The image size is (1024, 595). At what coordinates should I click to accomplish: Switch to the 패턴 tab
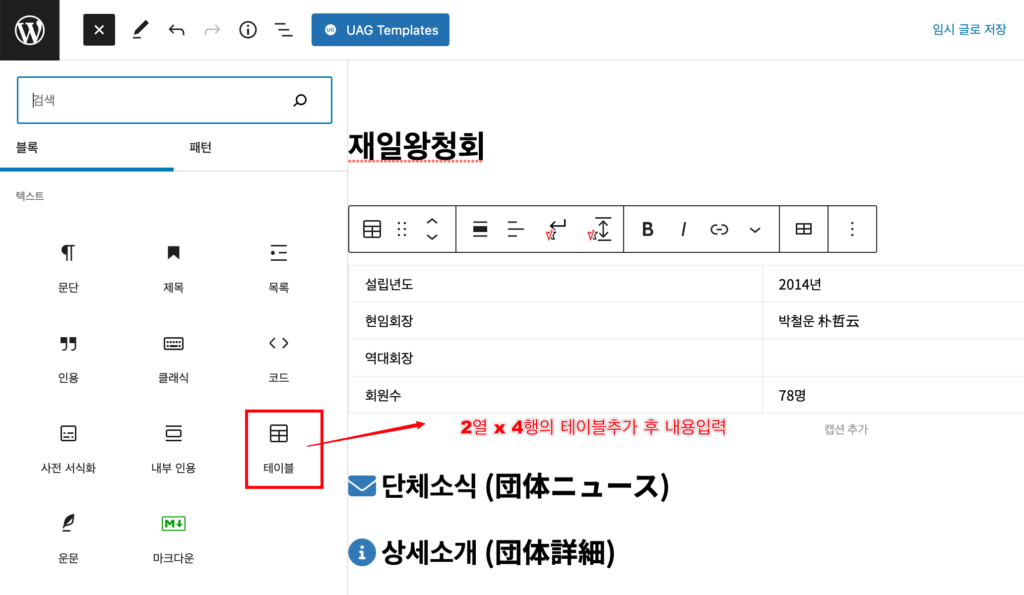click(x=201, y=148)
